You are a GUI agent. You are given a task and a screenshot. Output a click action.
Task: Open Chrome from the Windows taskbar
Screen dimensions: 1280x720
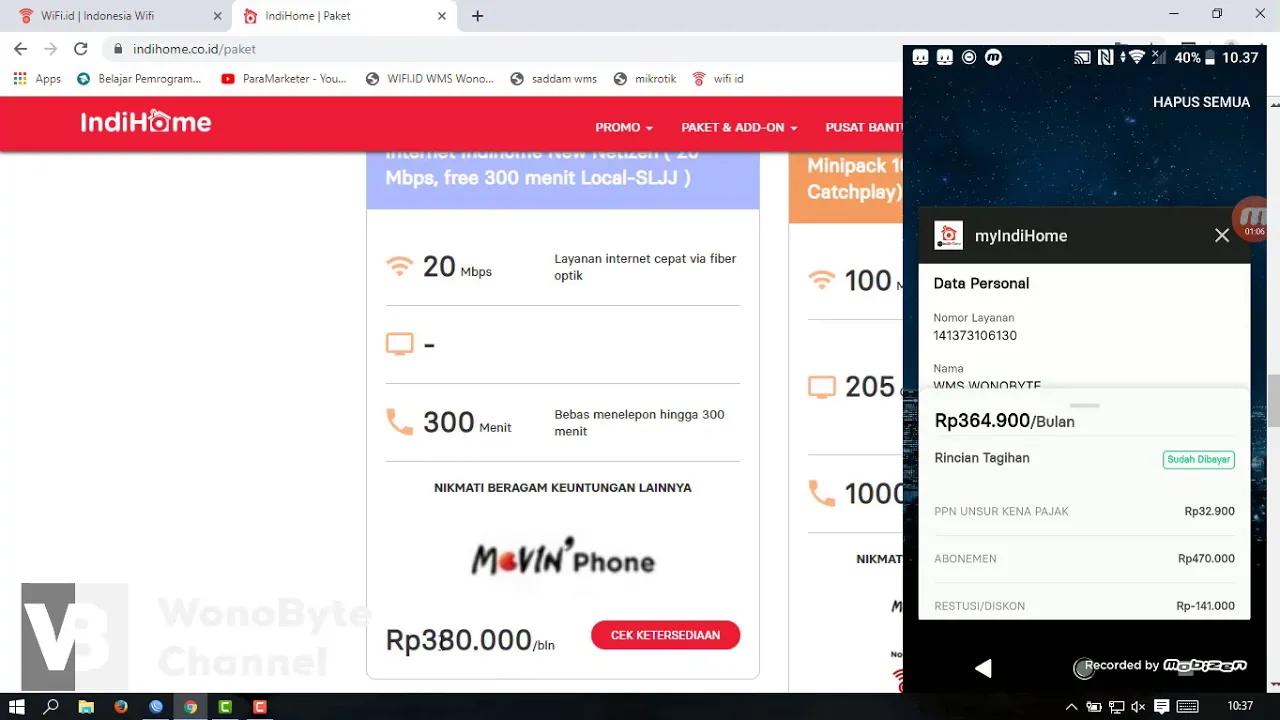(x=190, y=706)
